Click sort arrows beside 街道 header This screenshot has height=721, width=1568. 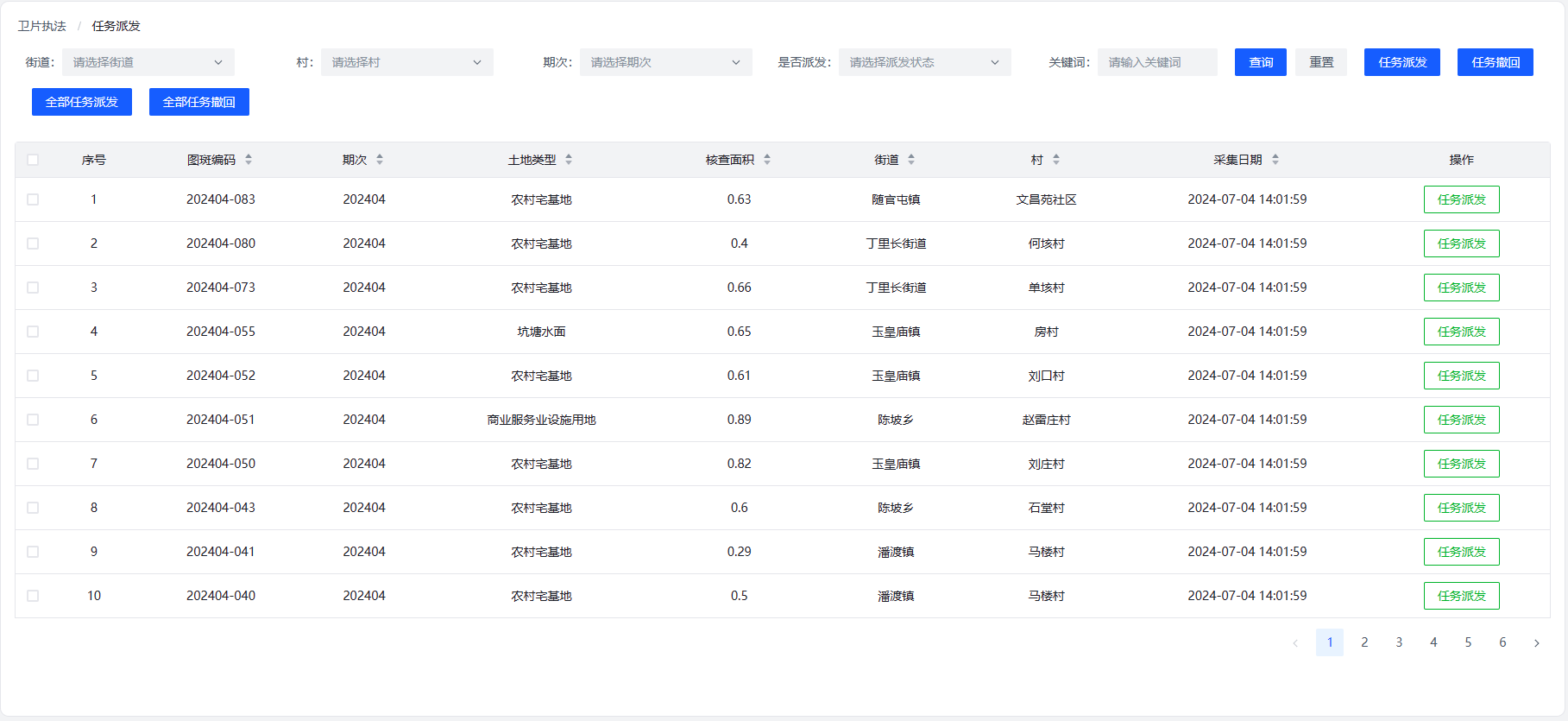(911, 160)
